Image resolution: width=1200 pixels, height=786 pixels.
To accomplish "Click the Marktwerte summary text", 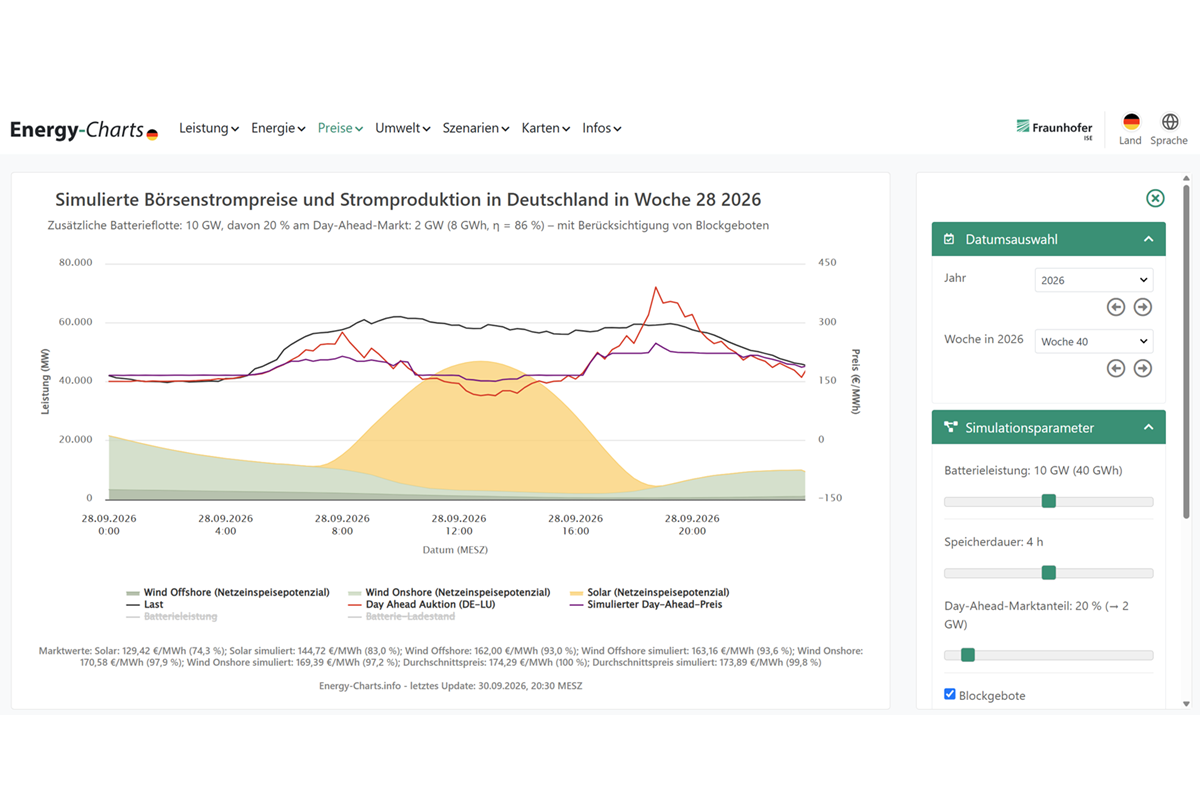I will pos(450,656).
